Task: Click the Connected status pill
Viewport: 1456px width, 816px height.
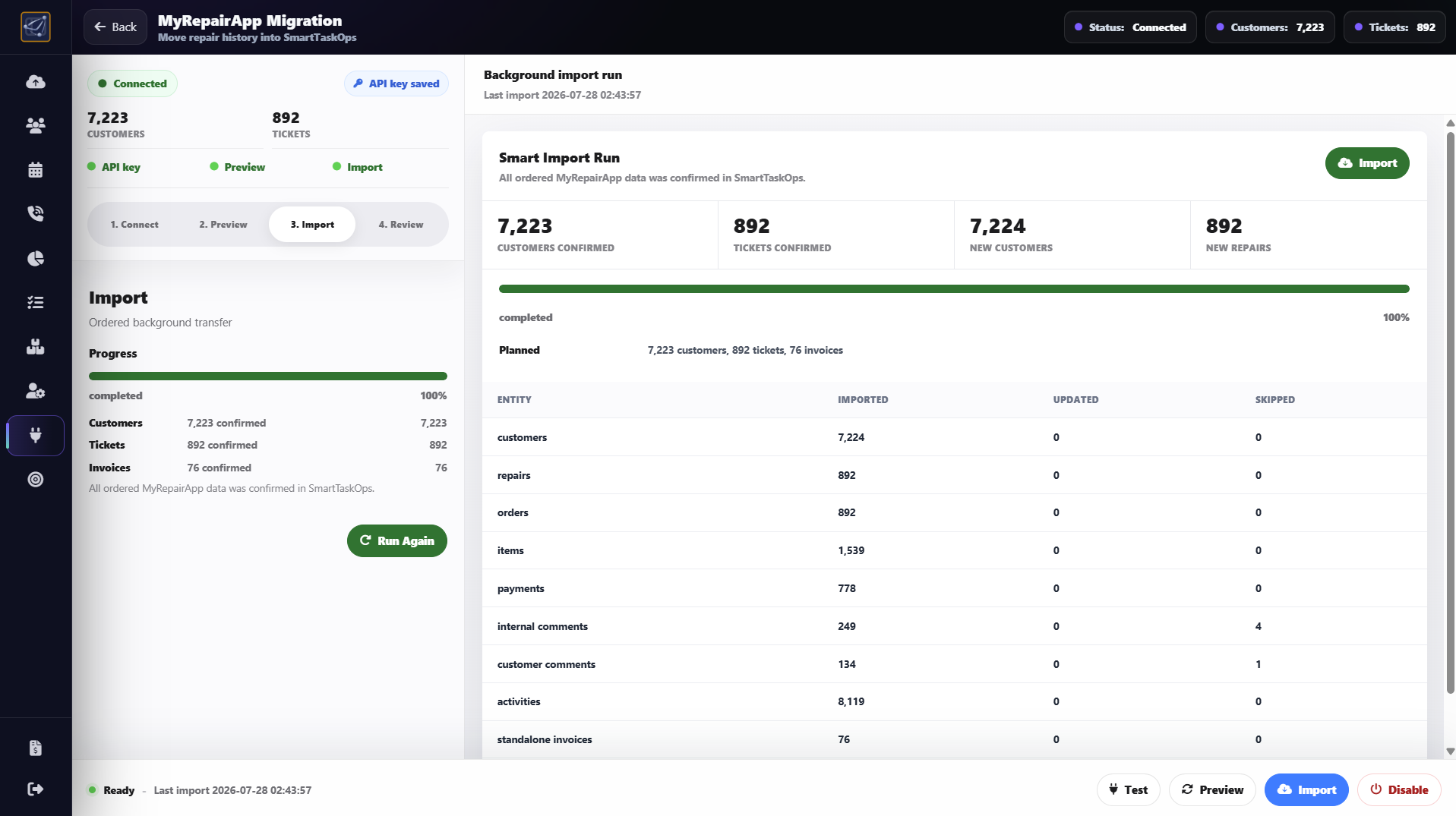Action: click(132, 83)
